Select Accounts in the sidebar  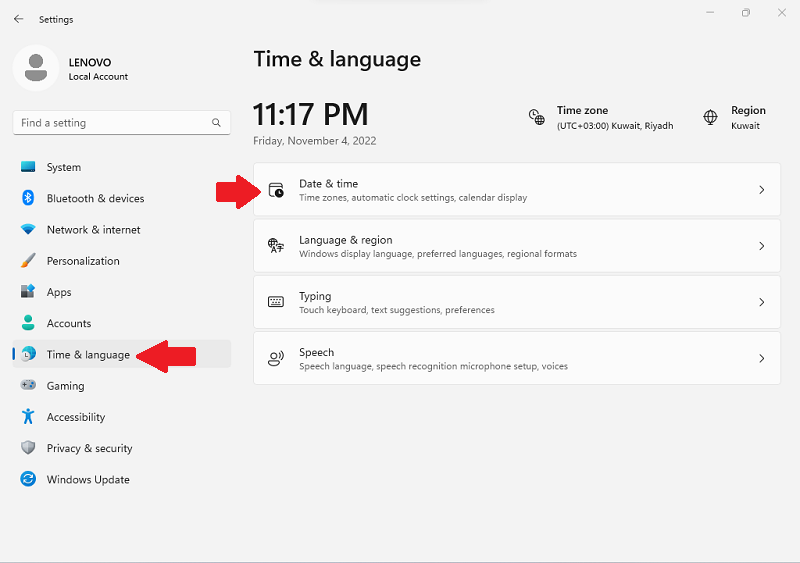(68, 323)
